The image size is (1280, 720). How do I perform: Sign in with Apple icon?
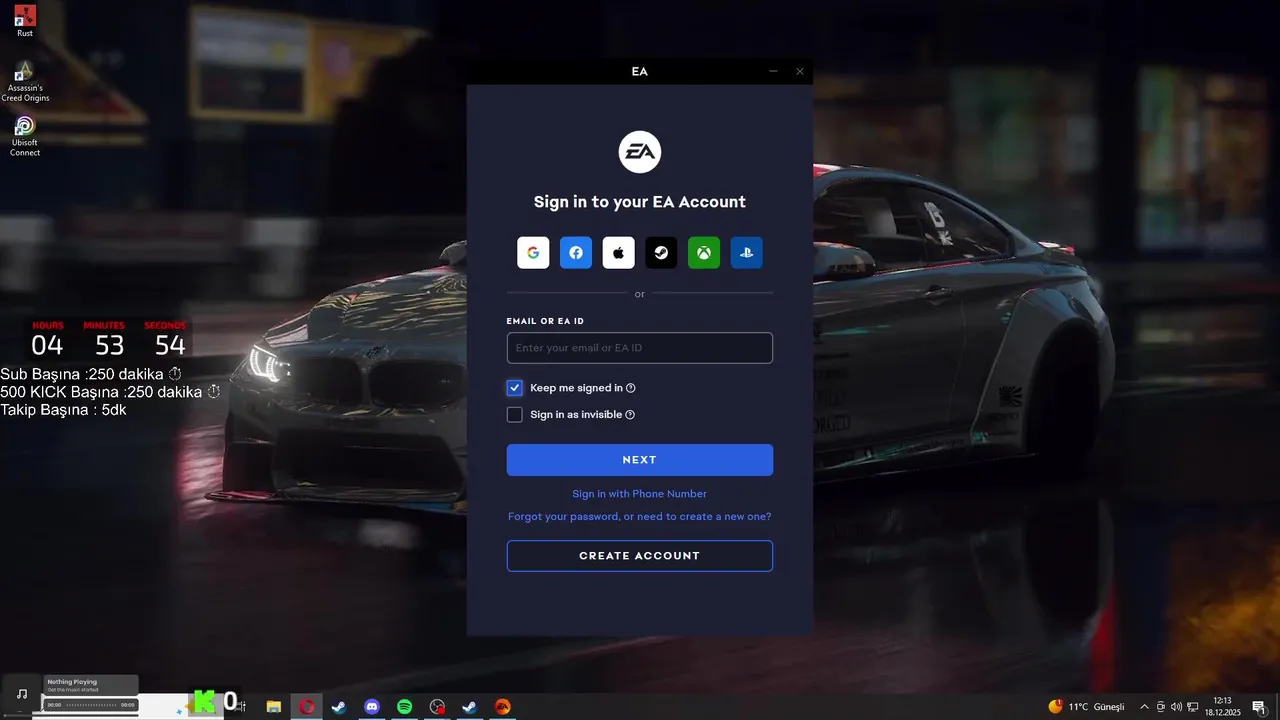click(x=619, y=253)
